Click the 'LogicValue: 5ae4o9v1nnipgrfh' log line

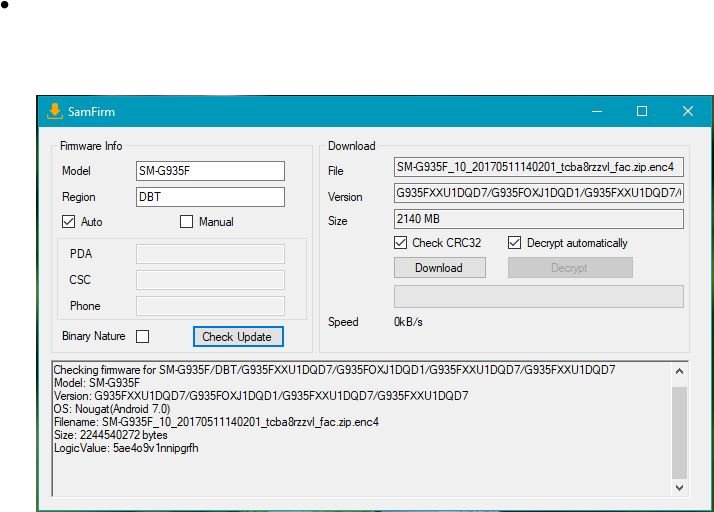pyautogui.click(x=126, y=448)
